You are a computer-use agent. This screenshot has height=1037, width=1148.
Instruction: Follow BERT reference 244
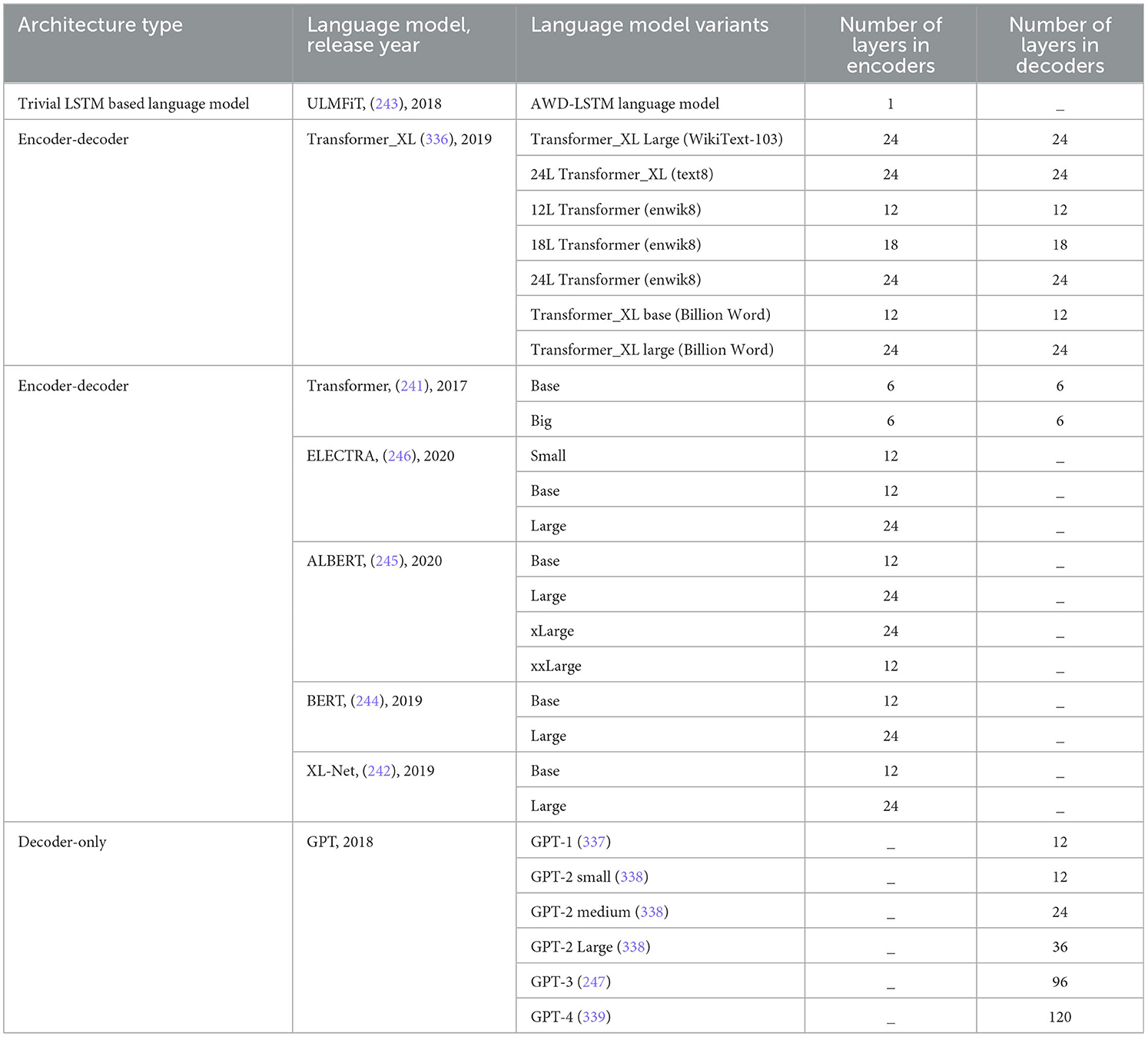(x=367, y=701)
